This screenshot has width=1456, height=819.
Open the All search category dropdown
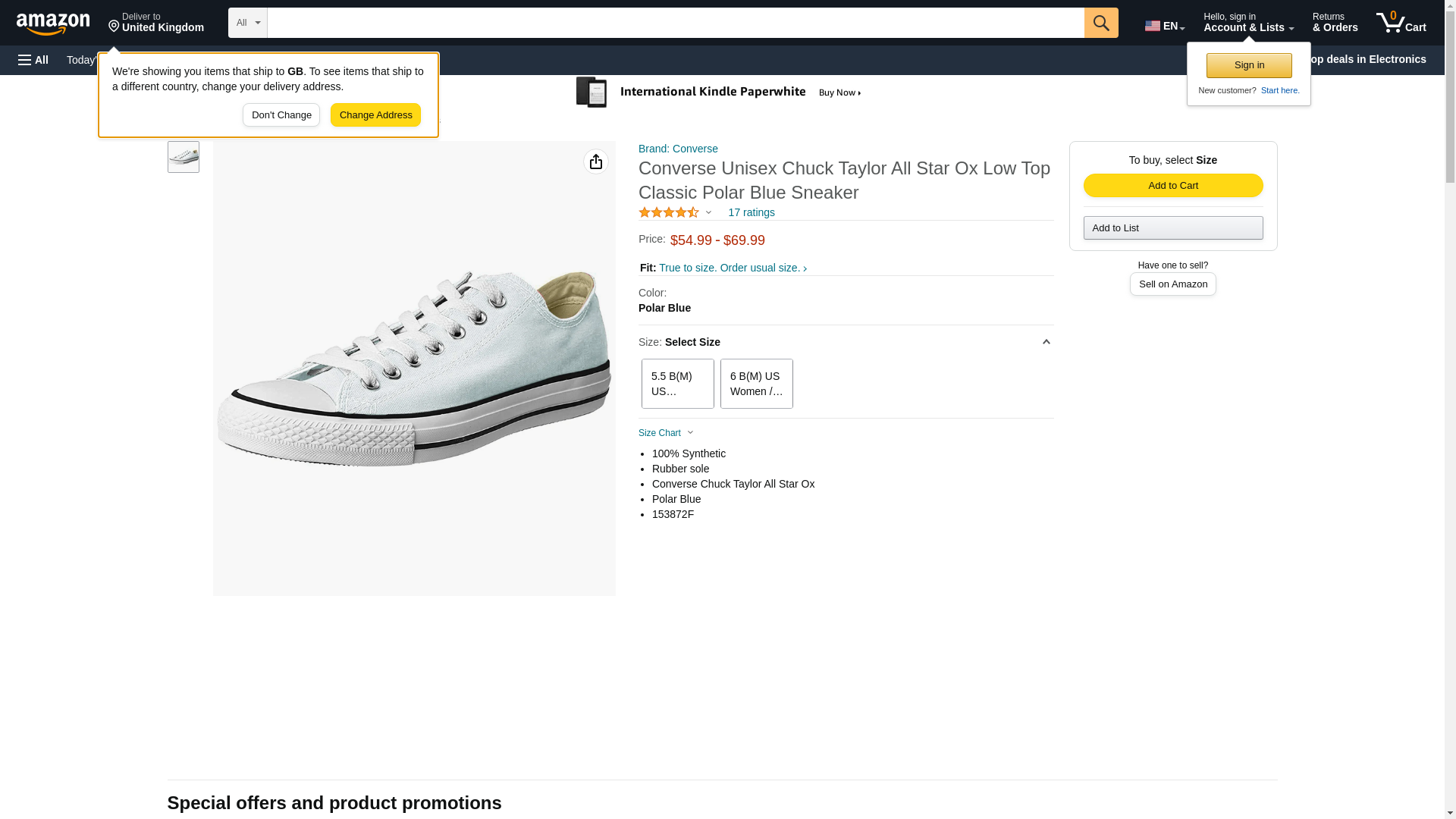(248, 23)
